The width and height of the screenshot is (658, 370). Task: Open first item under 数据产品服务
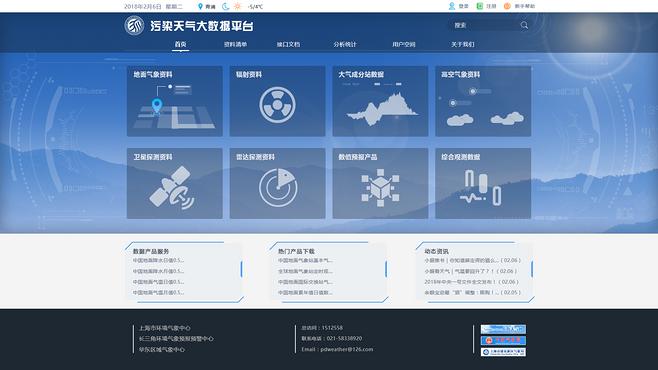click(x=158, y=261)
